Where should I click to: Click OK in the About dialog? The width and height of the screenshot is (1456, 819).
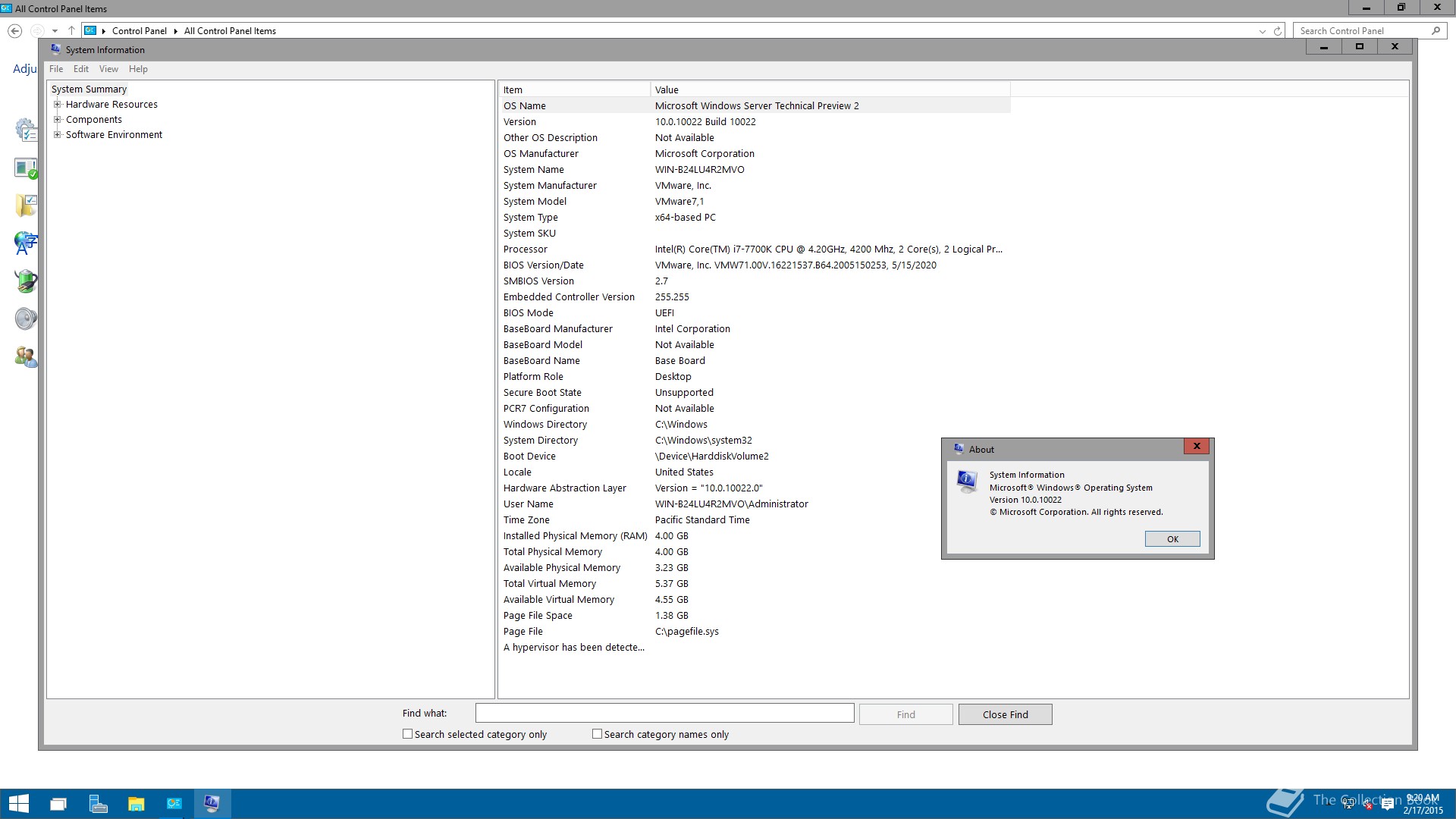pos(1172,539)
